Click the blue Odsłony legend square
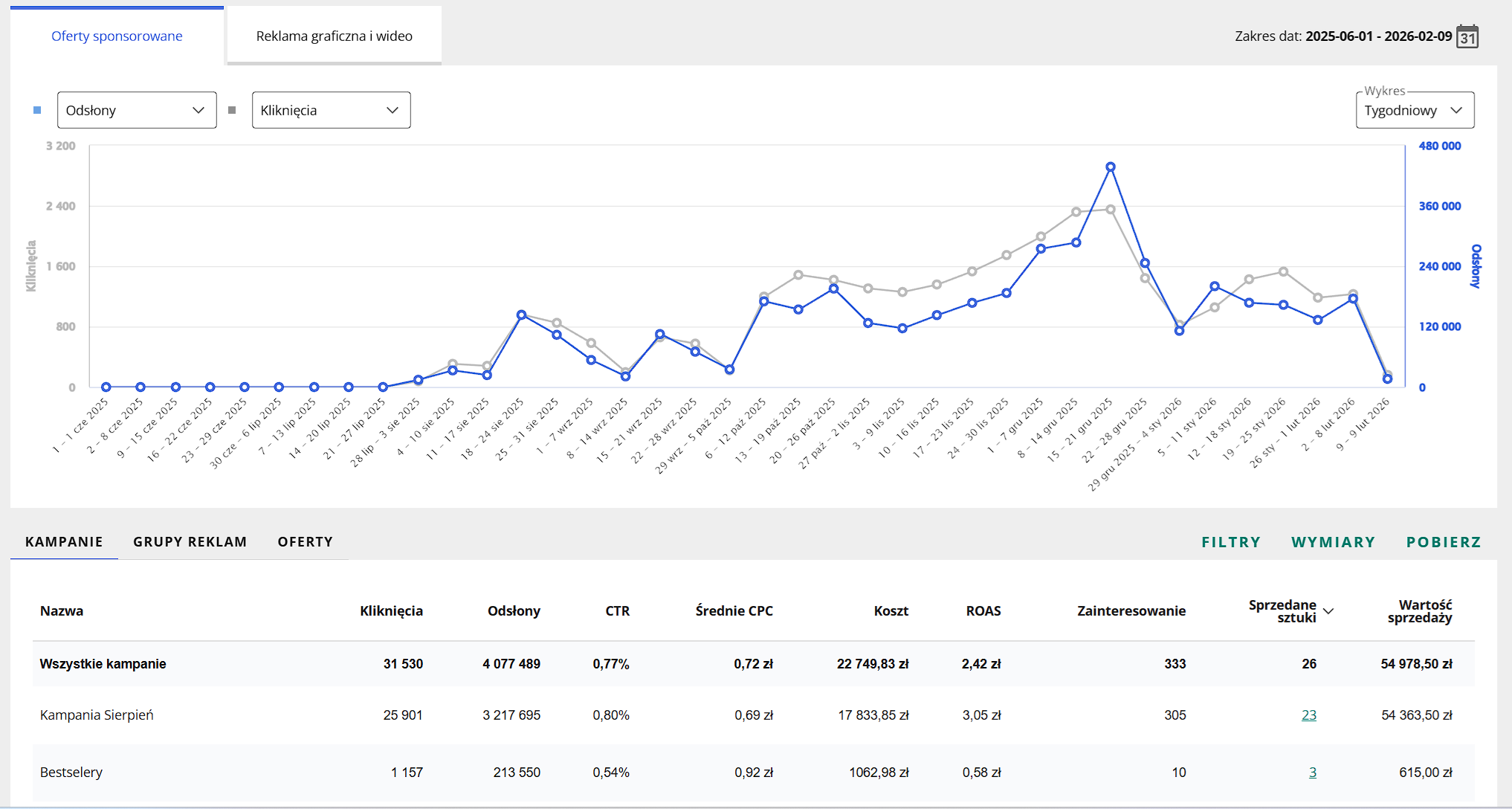The height and width of the screenshot is (809, 1512). click(37, 110)
